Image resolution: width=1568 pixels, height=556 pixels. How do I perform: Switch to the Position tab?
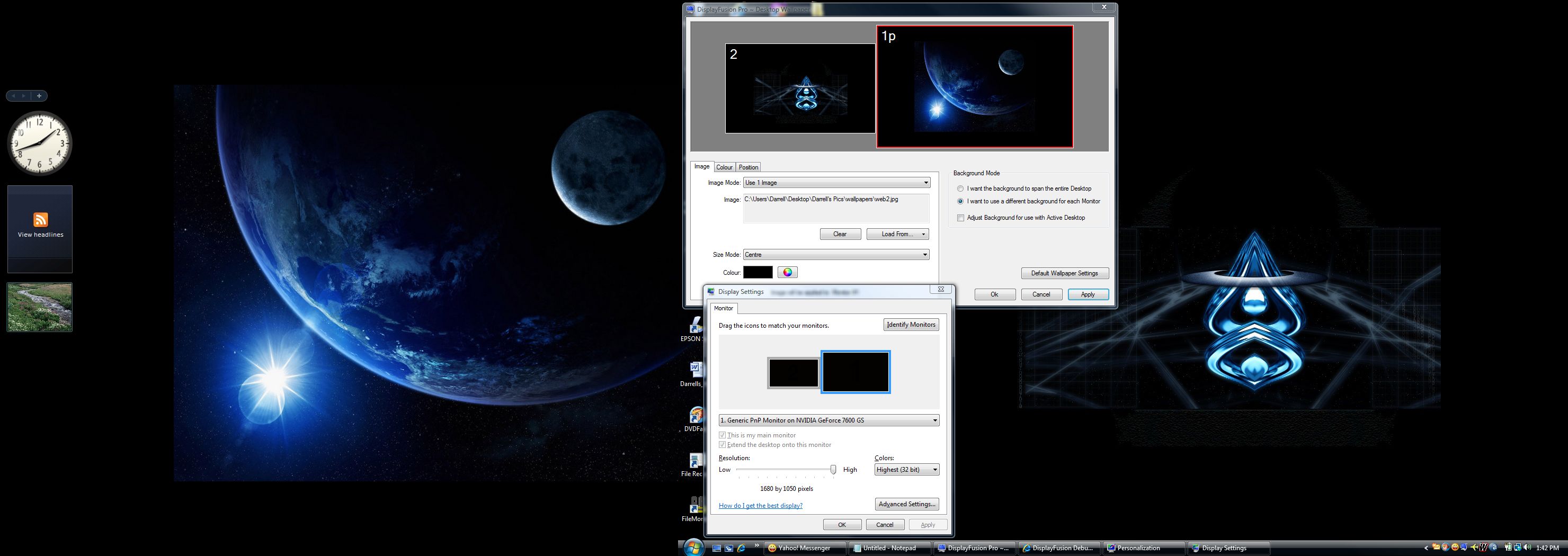(x=748, y=167)
